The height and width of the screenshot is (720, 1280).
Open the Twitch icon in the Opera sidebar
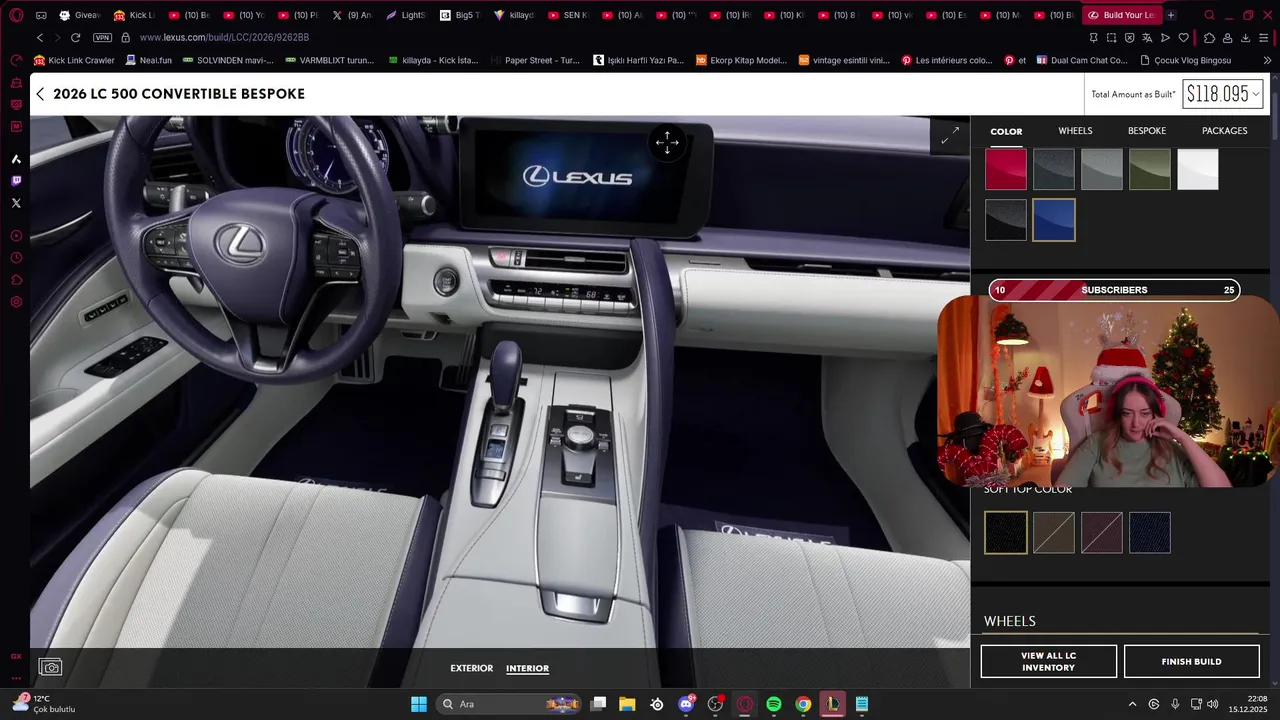(16, 181)
